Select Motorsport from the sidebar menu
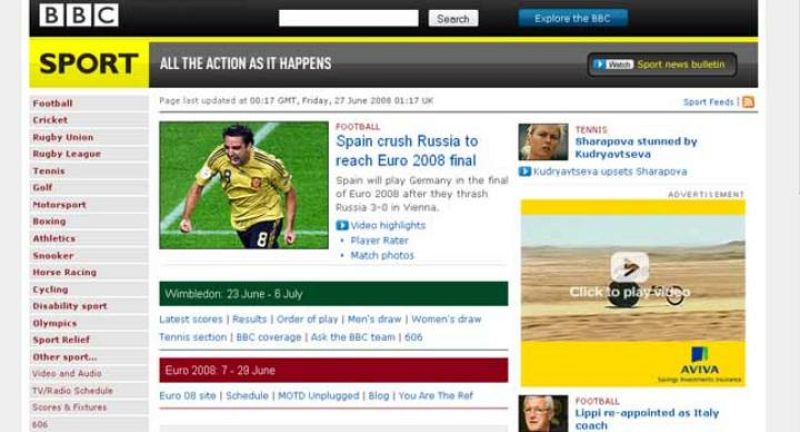Image resolution: width=800 pixels, height=432 pixels. tap(59, 205)
